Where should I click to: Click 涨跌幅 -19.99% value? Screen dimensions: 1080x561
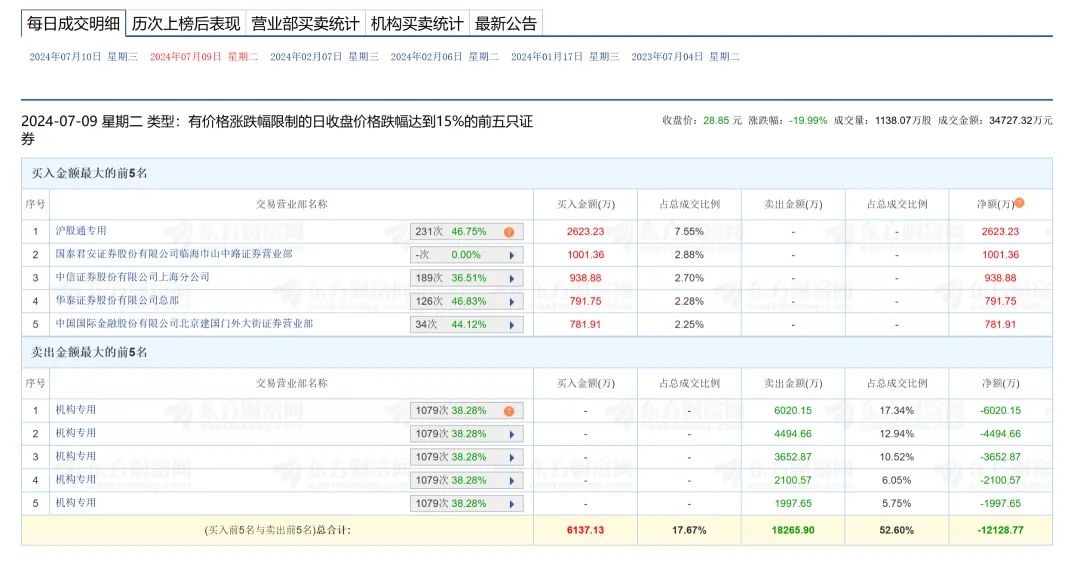[x=808, y=120]
